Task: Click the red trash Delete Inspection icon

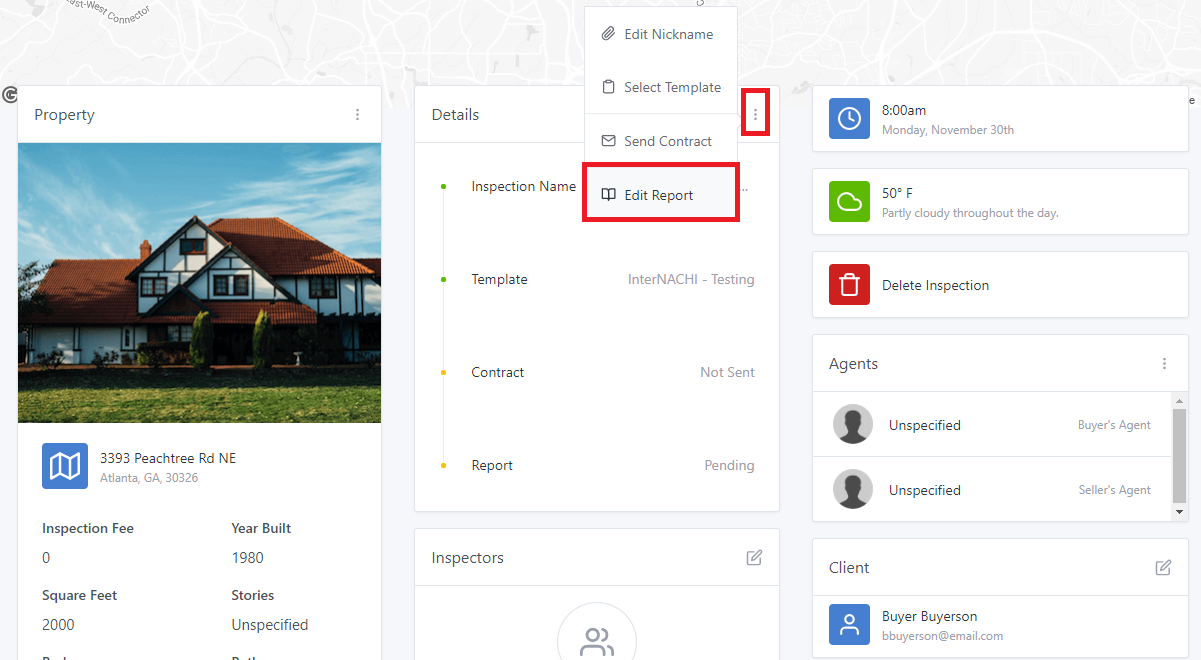Action: 849,285
